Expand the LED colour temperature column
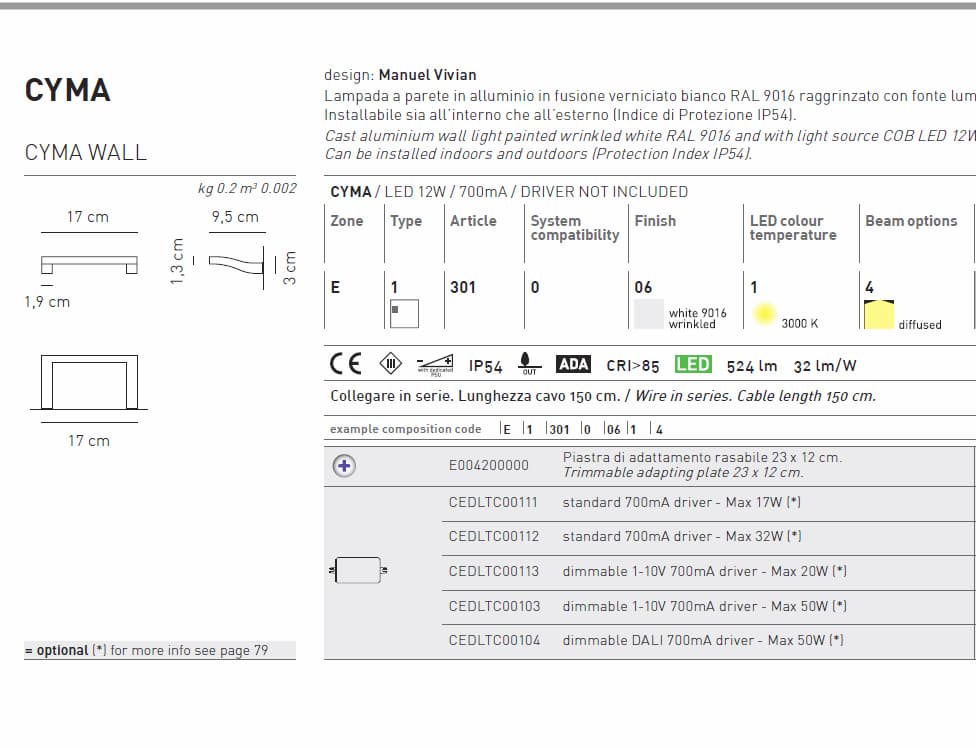976x748 pixels. pyautogui.click(x=795, y=228)
